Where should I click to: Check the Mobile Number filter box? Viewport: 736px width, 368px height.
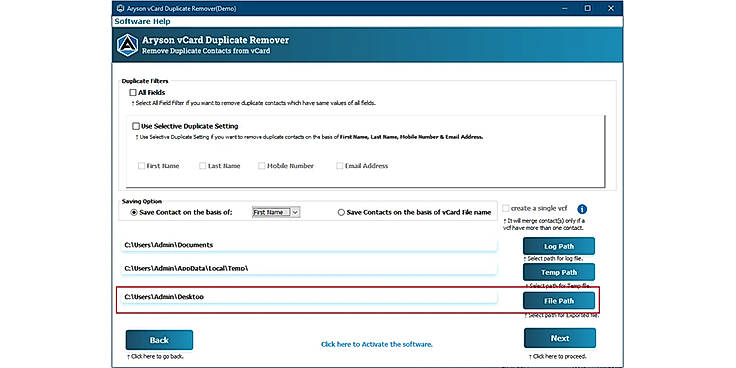point(261,166)
